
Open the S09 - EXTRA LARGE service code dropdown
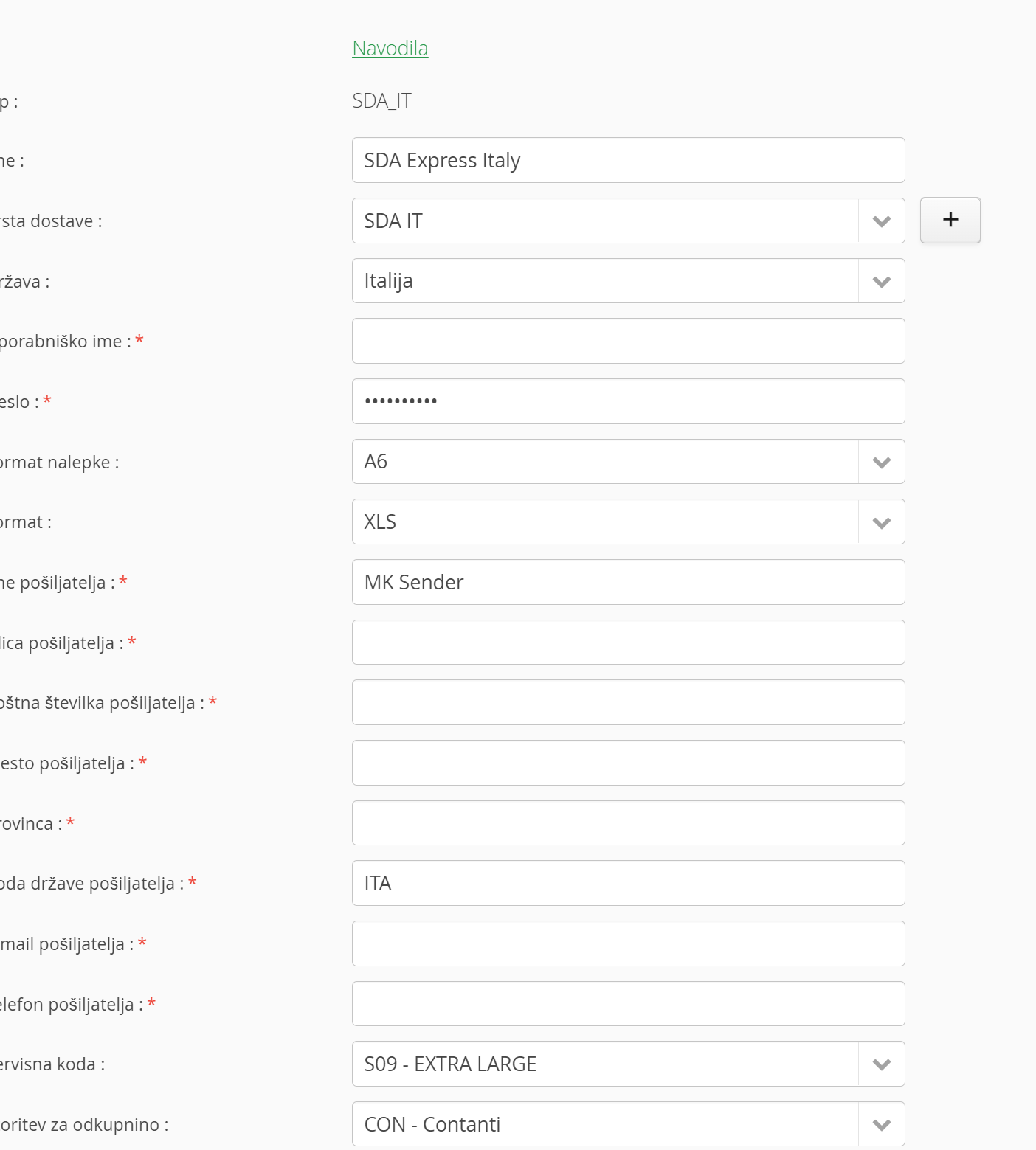(x=629, y=1064)
